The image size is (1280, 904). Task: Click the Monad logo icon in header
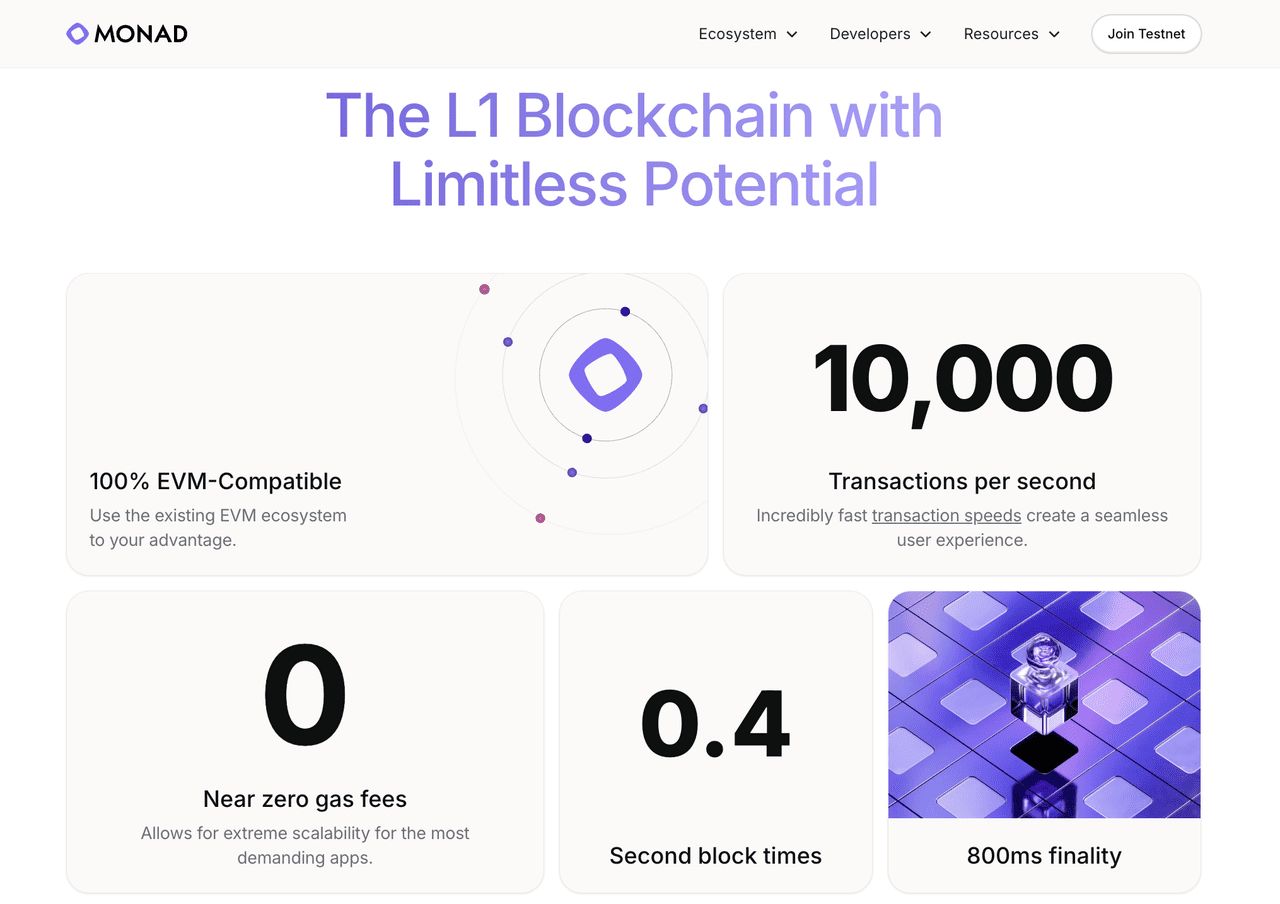pos(77,34)
